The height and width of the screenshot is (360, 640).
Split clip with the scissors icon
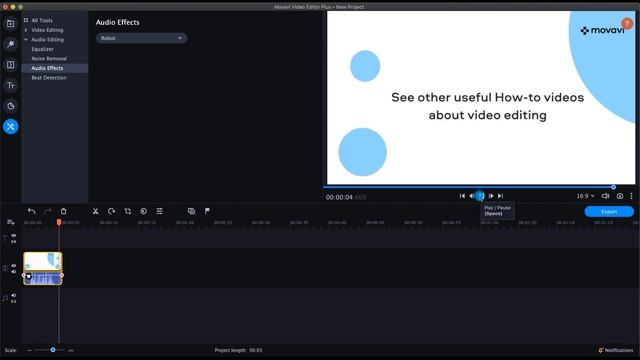click(96, 211)
